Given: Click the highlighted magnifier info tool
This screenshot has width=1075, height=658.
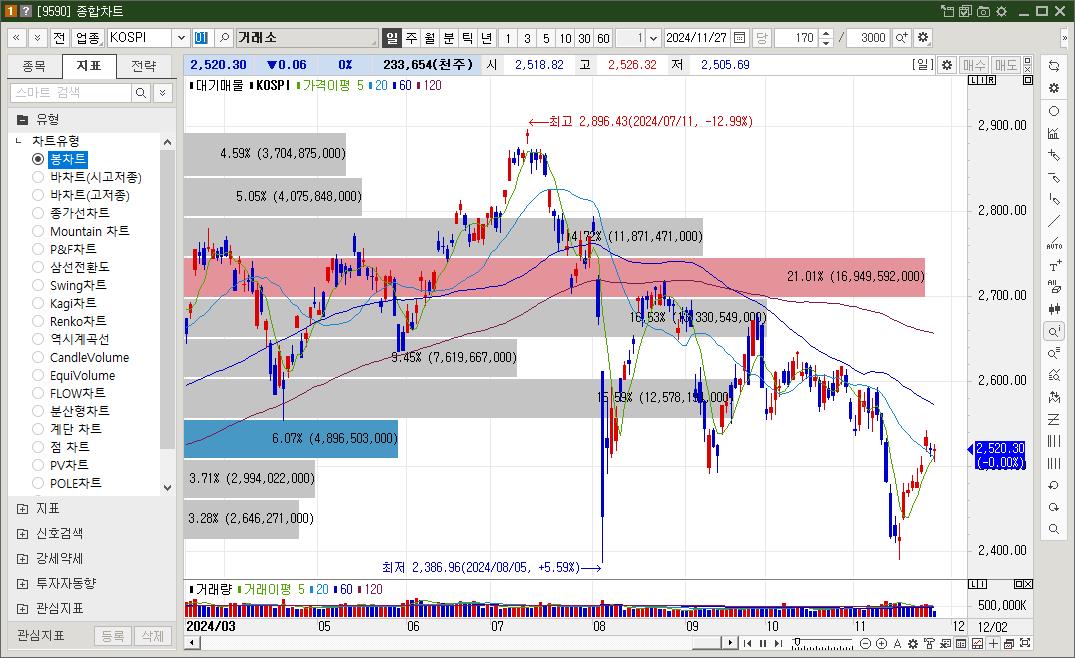Looking at the screenshot, I should (1054, 332).
